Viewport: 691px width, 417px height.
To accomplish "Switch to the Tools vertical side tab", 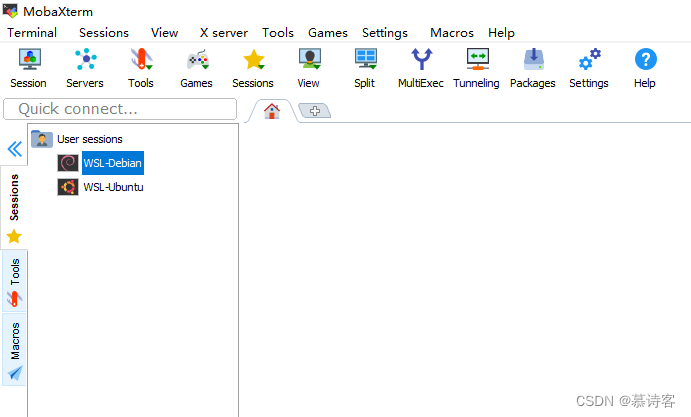I will (x=15, y=282).
